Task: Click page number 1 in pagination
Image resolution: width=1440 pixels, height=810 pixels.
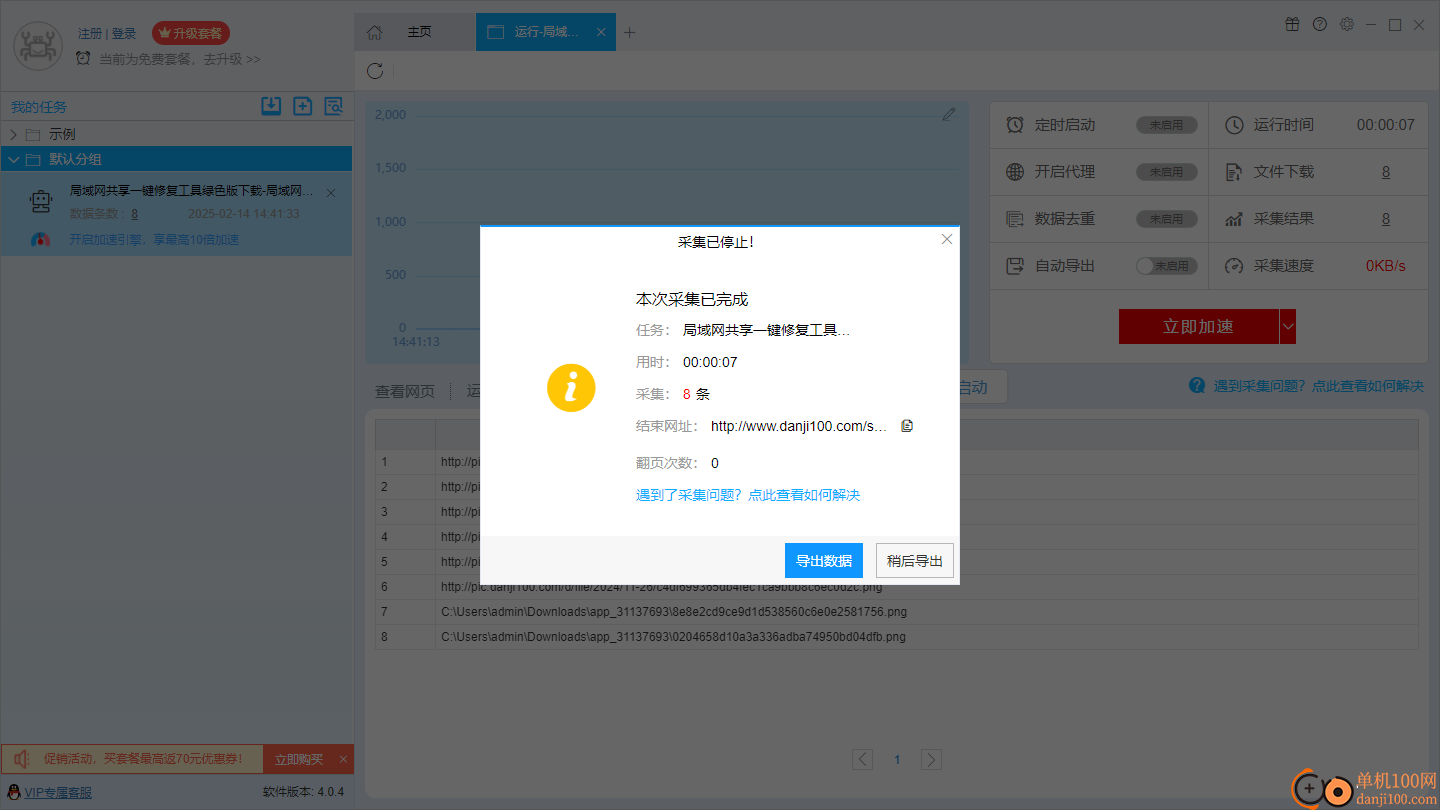Action: point(897,759)
